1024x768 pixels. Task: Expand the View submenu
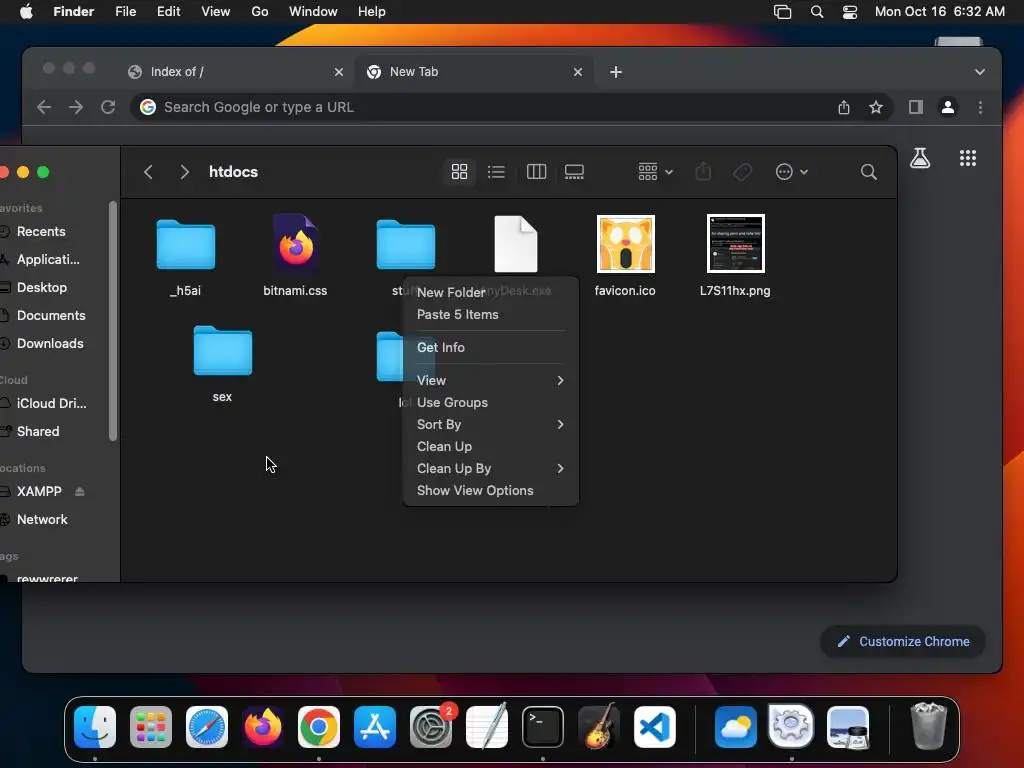point(490,380)
